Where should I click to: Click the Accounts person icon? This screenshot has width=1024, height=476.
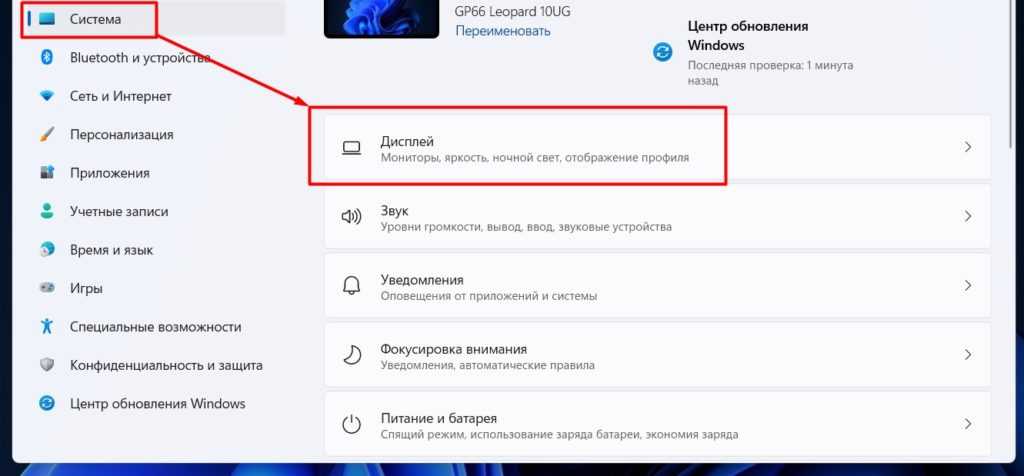46,212
